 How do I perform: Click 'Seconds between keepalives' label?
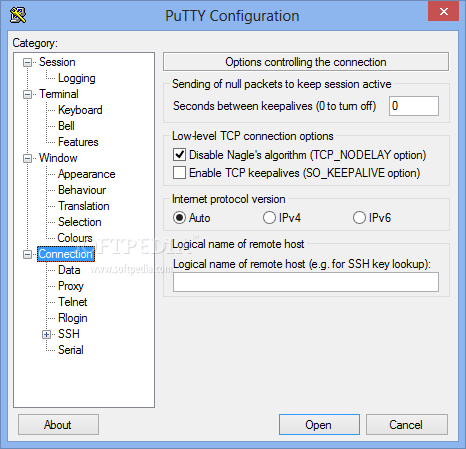pos(275,106)
